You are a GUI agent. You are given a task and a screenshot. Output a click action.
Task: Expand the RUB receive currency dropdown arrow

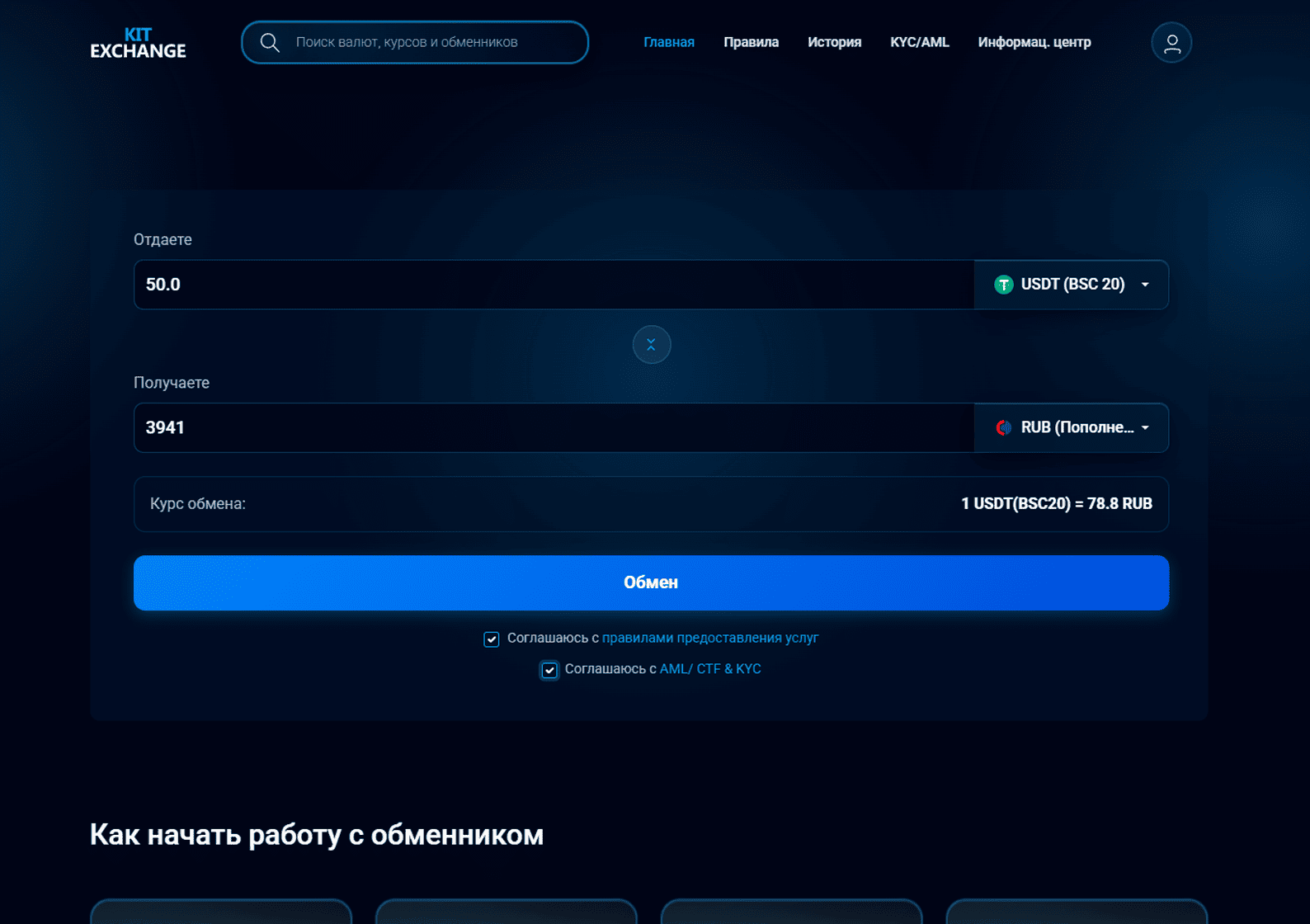pos(1145,428)
